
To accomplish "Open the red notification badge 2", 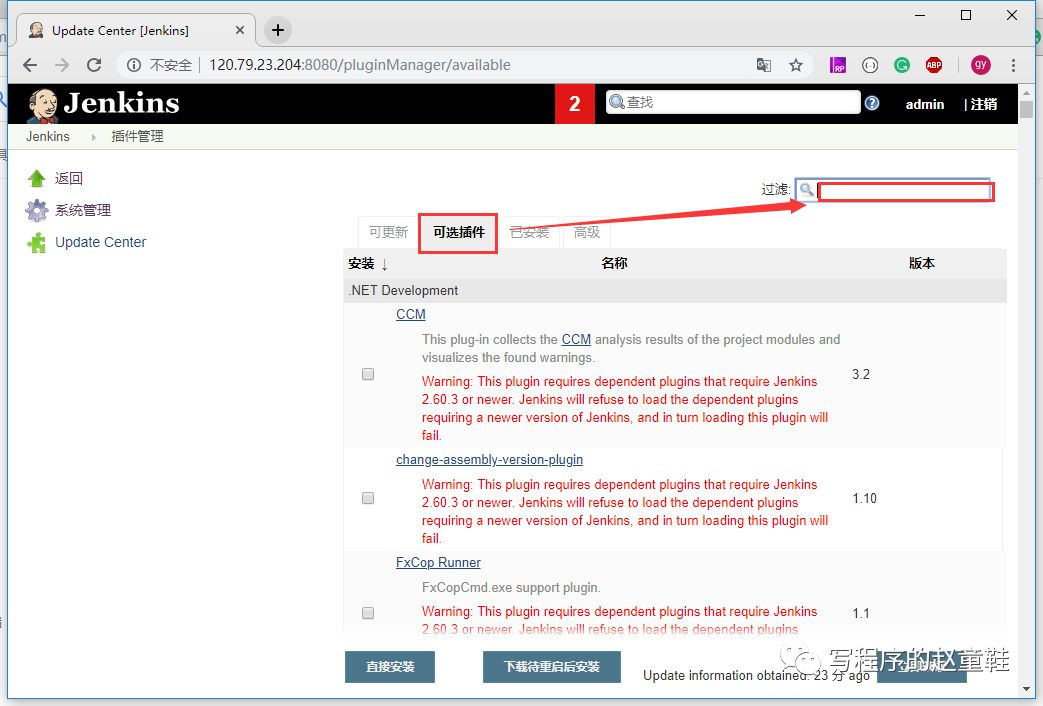I will pyautogui.click(x=575, y=104).
